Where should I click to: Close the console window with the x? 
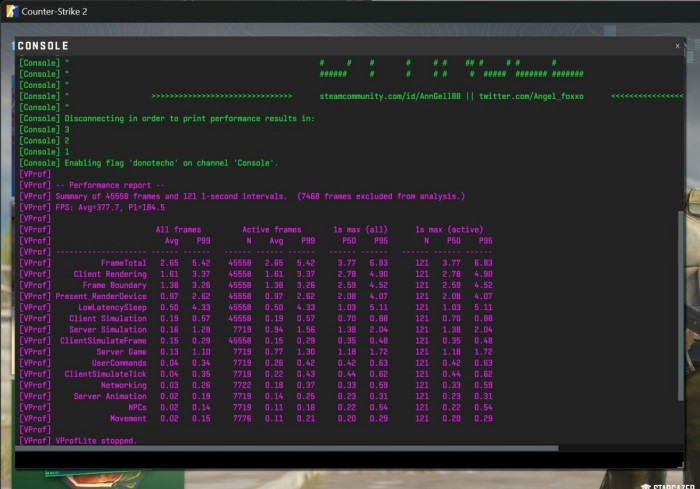click(x=677, y=46)
